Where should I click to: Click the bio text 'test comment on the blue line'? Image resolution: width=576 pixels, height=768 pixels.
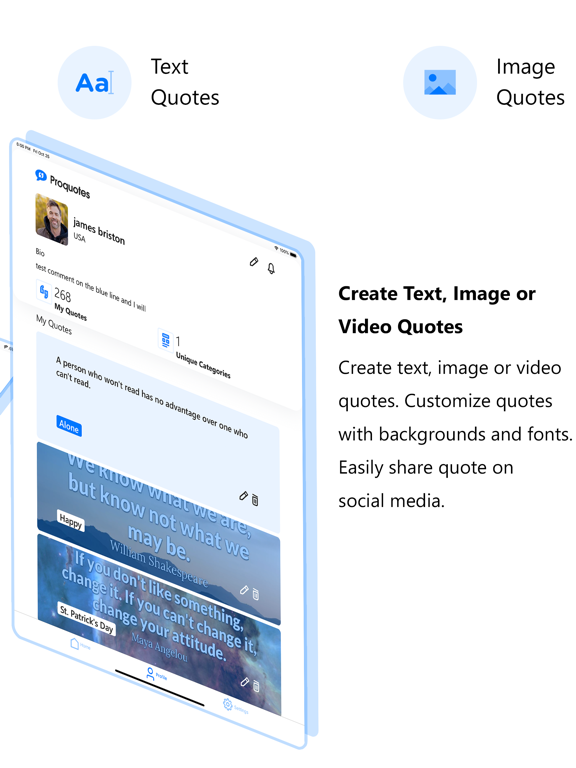coord(91,288)
